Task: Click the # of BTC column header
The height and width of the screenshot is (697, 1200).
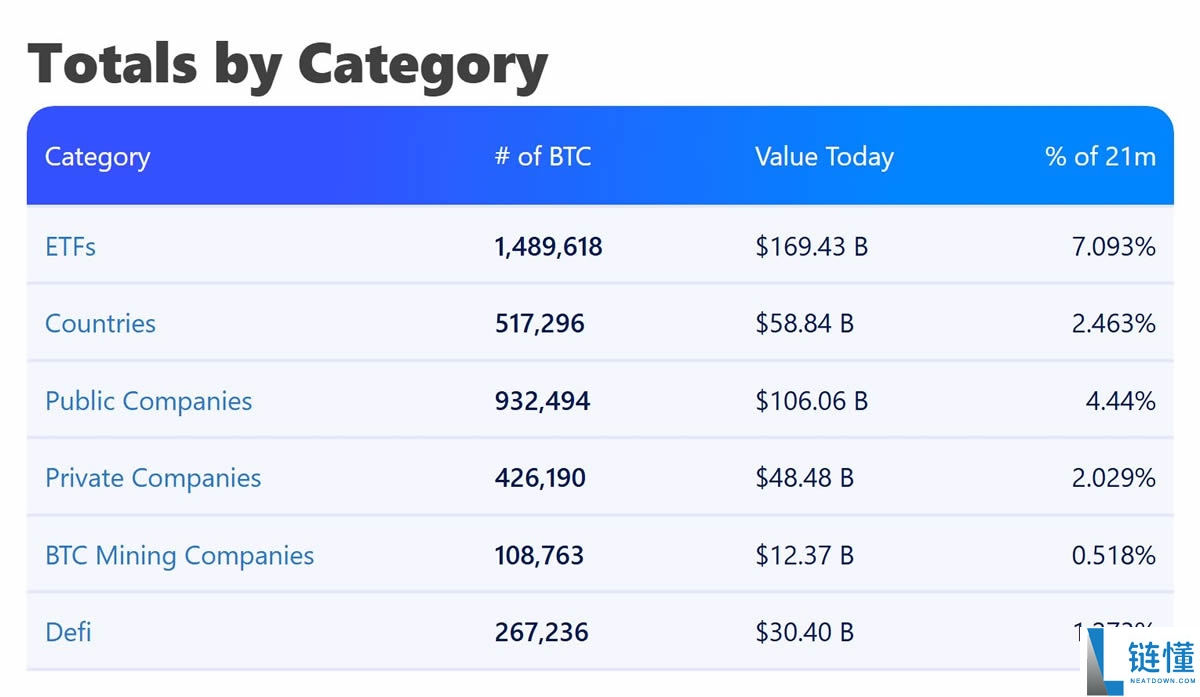Action: click(x=542, y=157)
